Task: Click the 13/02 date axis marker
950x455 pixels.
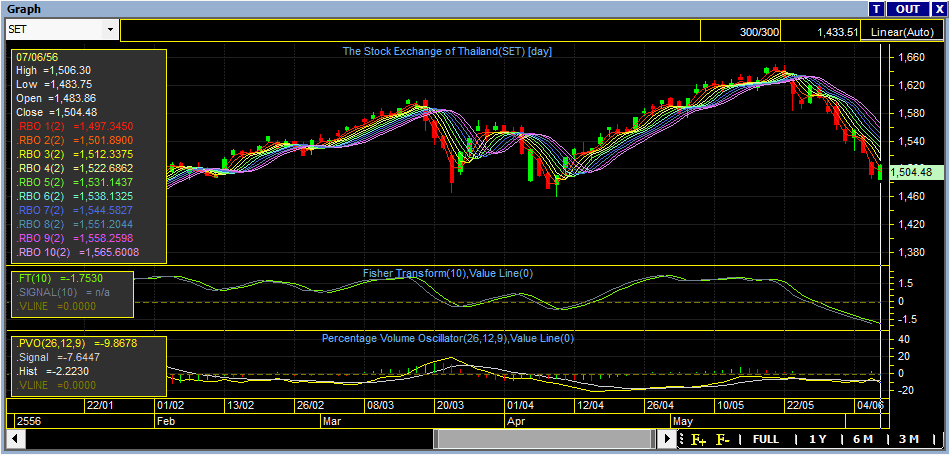Action: [x=239, y=405]
